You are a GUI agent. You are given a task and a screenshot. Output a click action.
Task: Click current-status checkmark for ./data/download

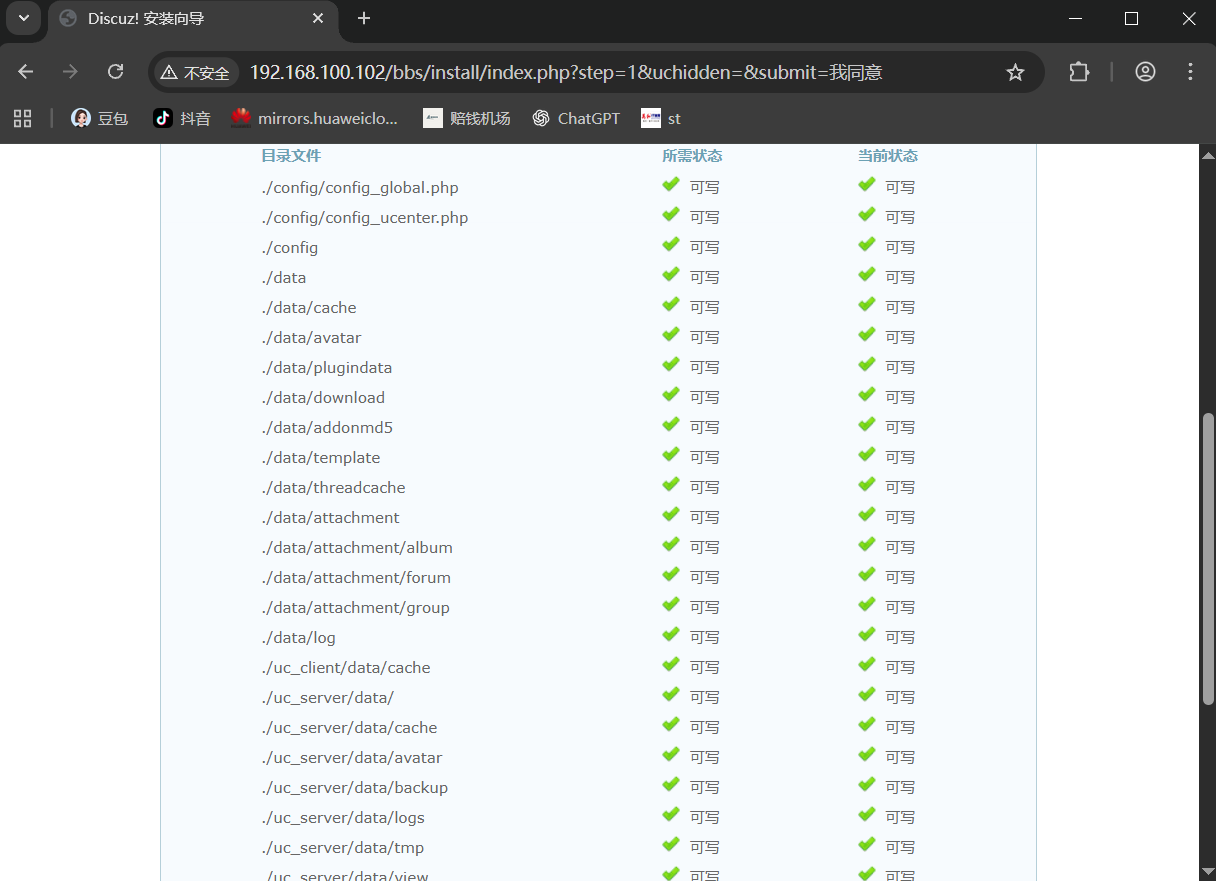tap(867, 395)
